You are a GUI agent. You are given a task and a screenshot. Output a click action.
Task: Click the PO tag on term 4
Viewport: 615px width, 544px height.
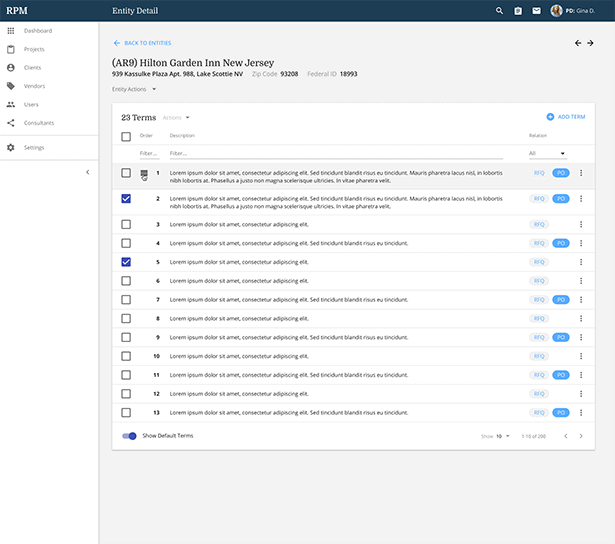tap(561, 243)
